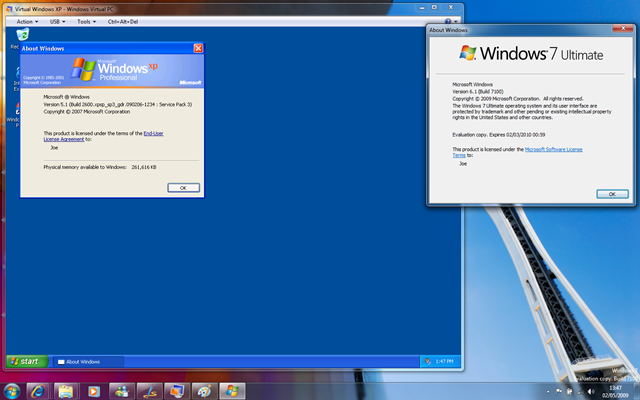Viewport: 640px width, 400px height.
Task: Open the USB dropdown menu
Action: (57, 22)
